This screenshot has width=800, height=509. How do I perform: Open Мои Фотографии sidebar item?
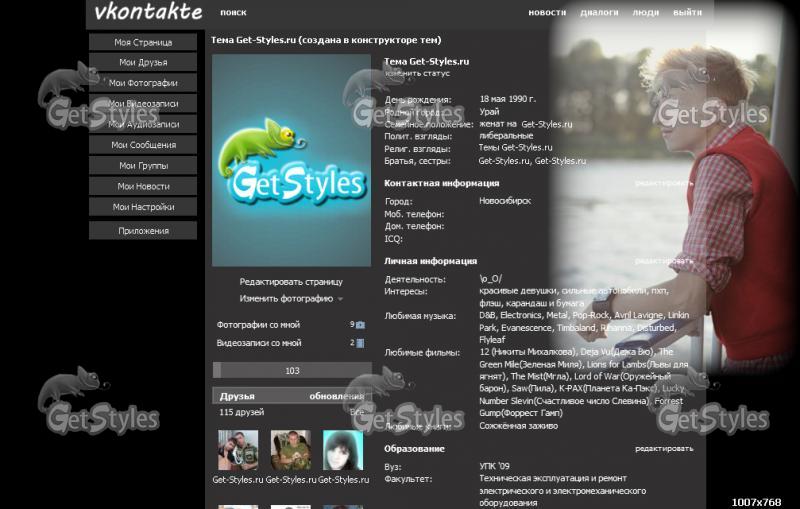143,83
